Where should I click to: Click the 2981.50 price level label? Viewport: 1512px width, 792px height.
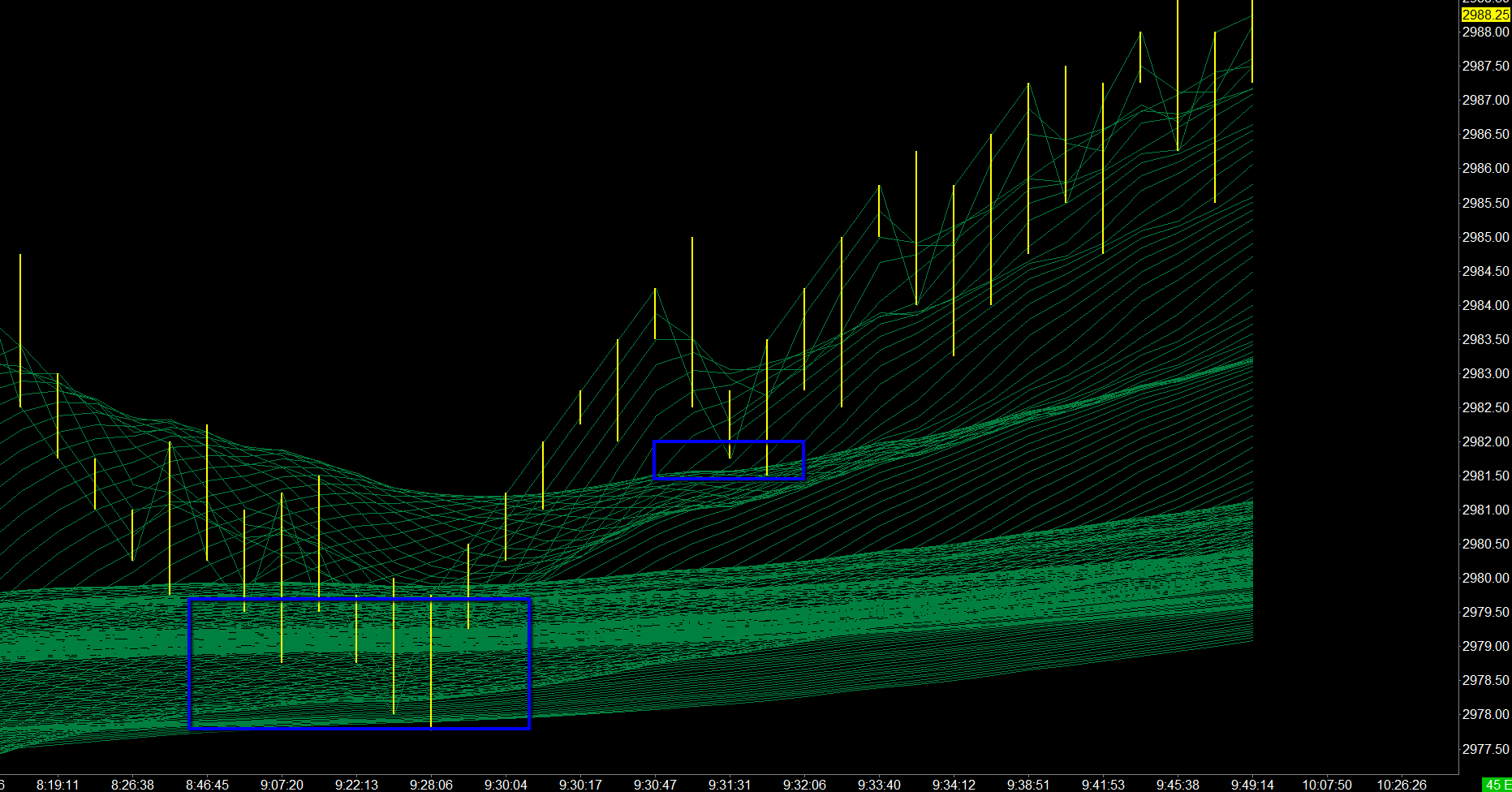pyautogui.click(x=1485, y=476)
